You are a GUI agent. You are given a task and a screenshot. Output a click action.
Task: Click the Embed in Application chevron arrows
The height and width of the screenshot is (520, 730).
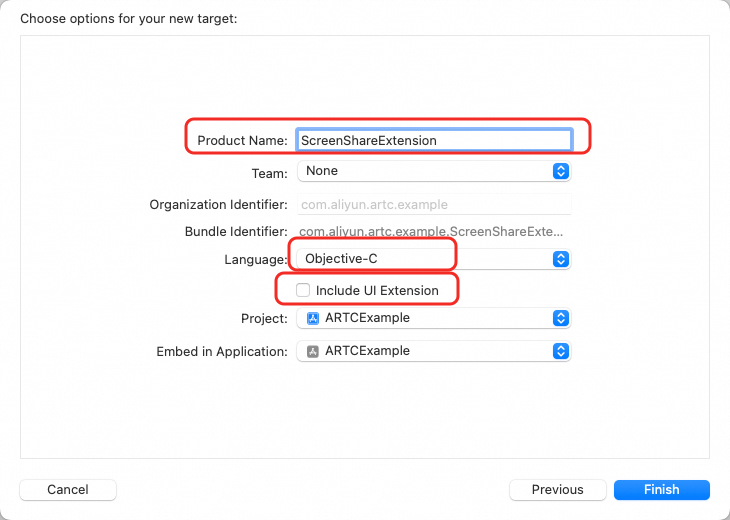coord(561,351)
